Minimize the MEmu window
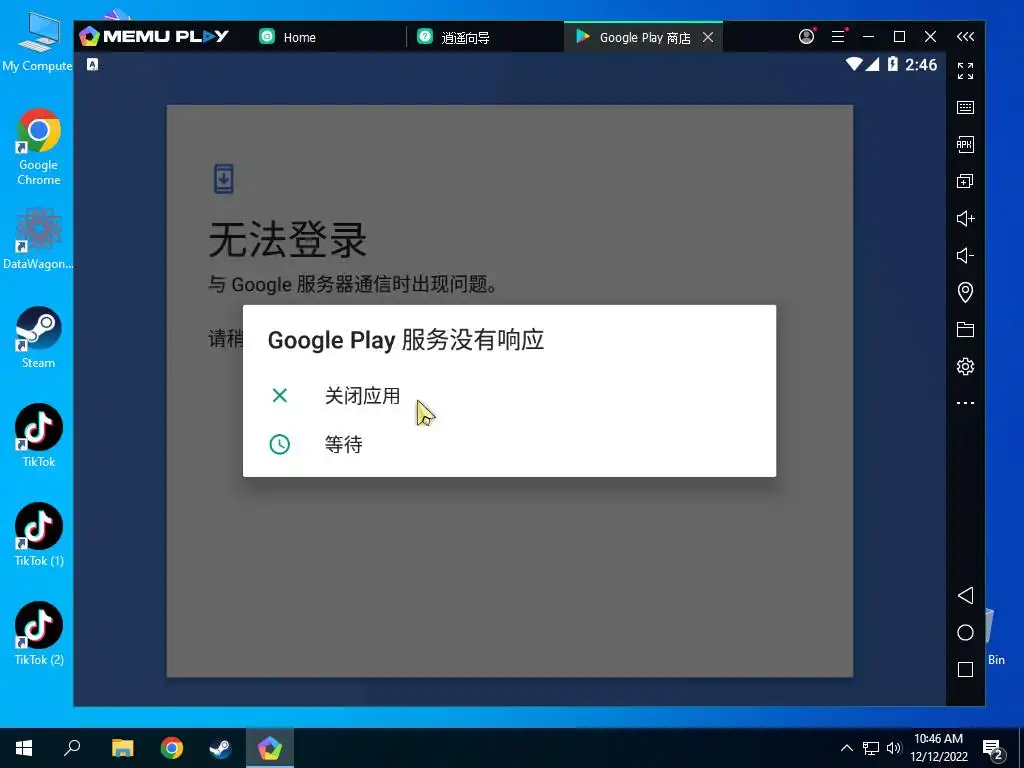The width and height of the screenshot is (1024, 768). 869,37
